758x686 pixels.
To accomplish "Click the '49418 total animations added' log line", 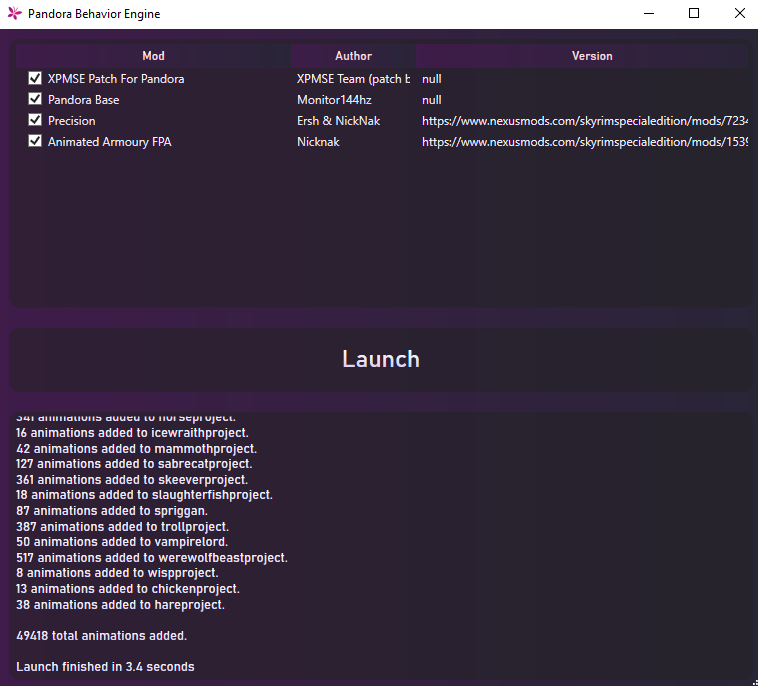I will [101, 635].
